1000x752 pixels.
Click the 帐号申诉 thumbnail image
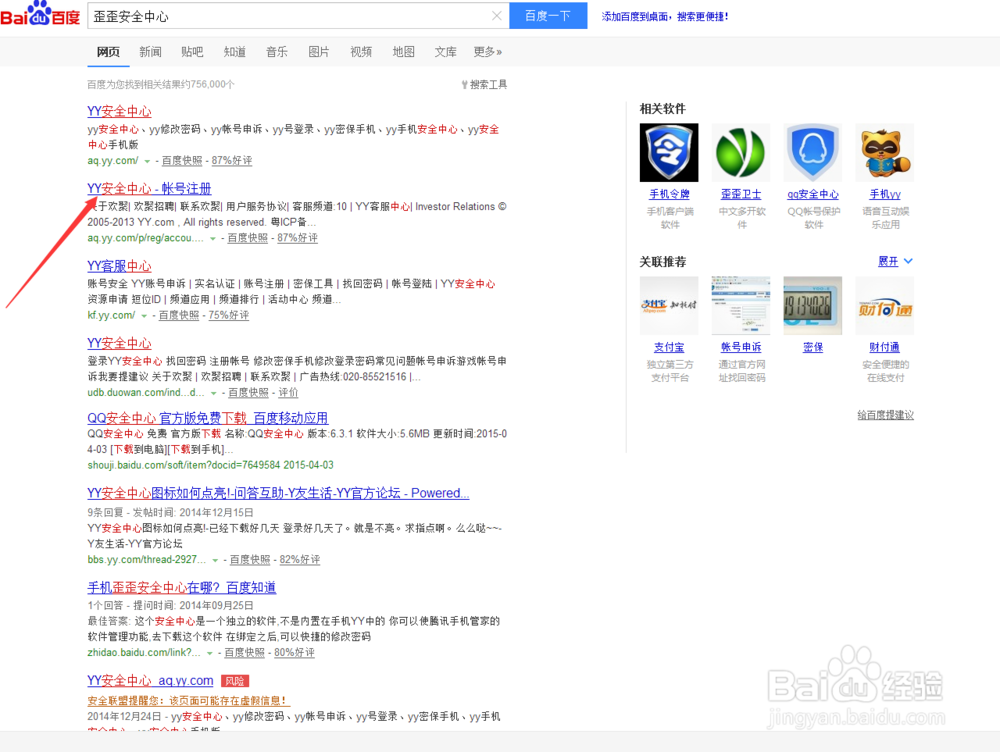click(x=741, y=306)
